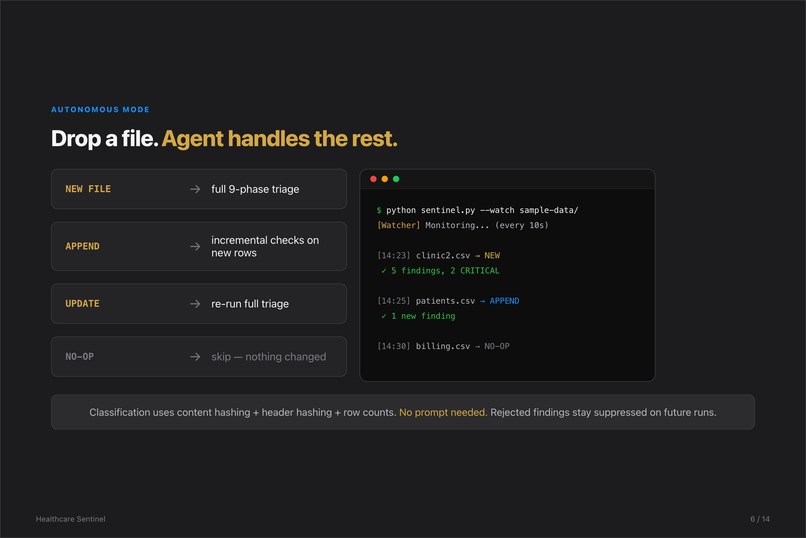Click the '[14:30]' timestamp
Screen dimensions: 806x538
point(394,346)
